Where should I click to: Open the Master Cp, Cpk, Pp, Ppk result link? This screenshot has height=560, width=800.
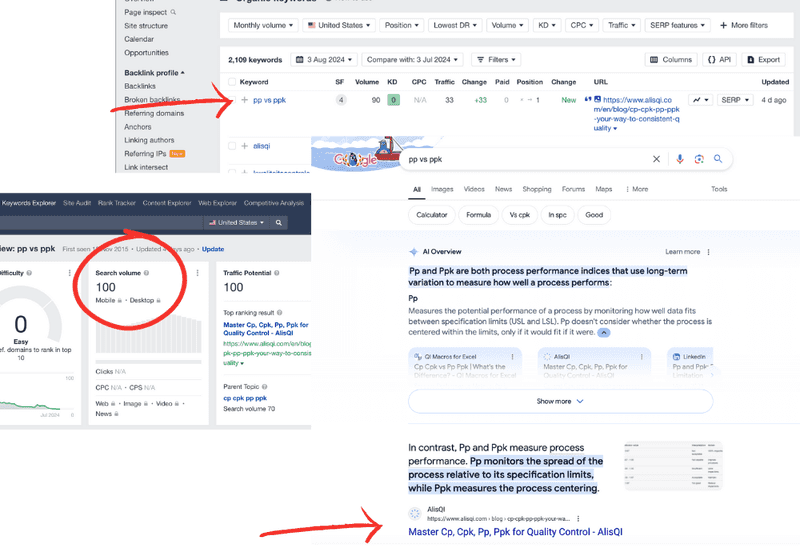pyautogui.click(x=515, y=532)
